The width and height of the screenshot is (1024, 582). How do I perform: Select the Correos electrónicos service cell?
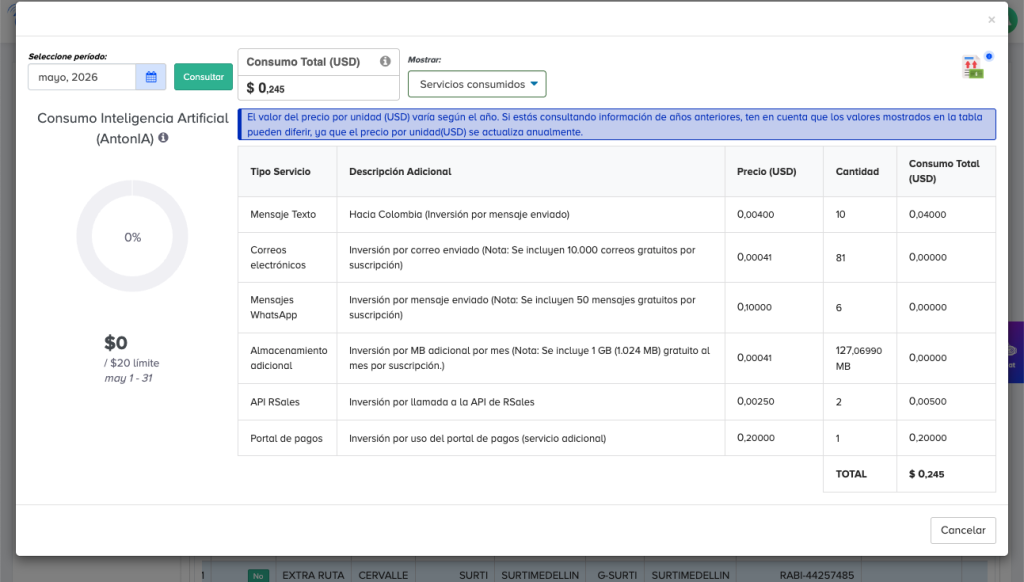[287, 257]
